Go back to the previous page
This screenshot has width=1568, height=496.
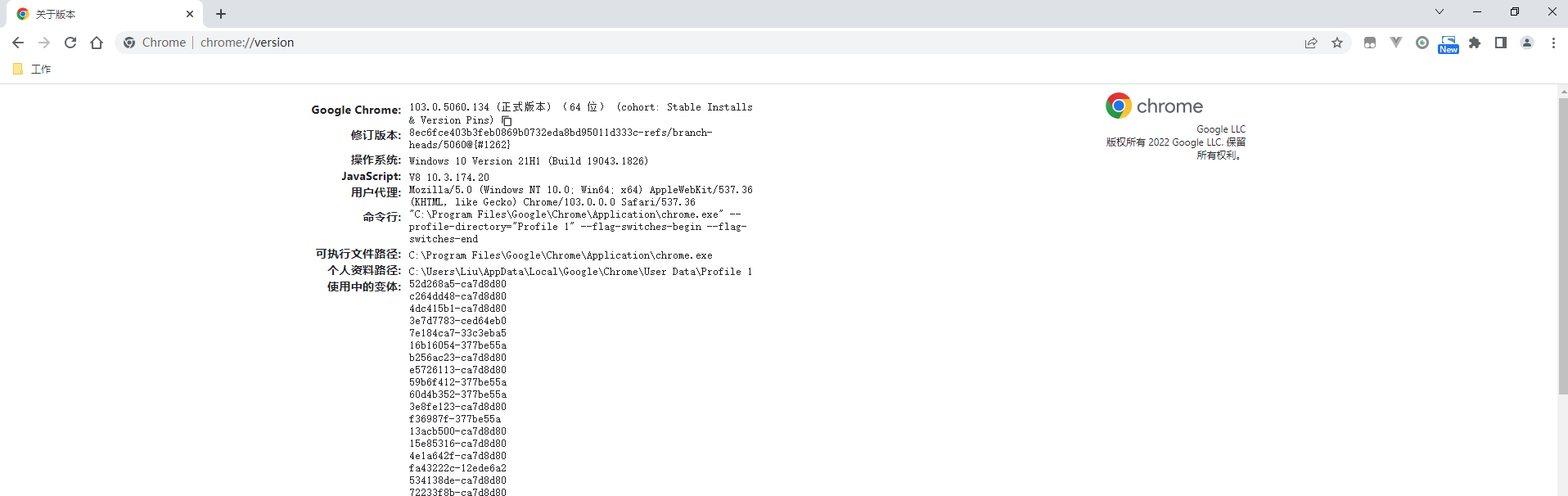pos(18,43)
